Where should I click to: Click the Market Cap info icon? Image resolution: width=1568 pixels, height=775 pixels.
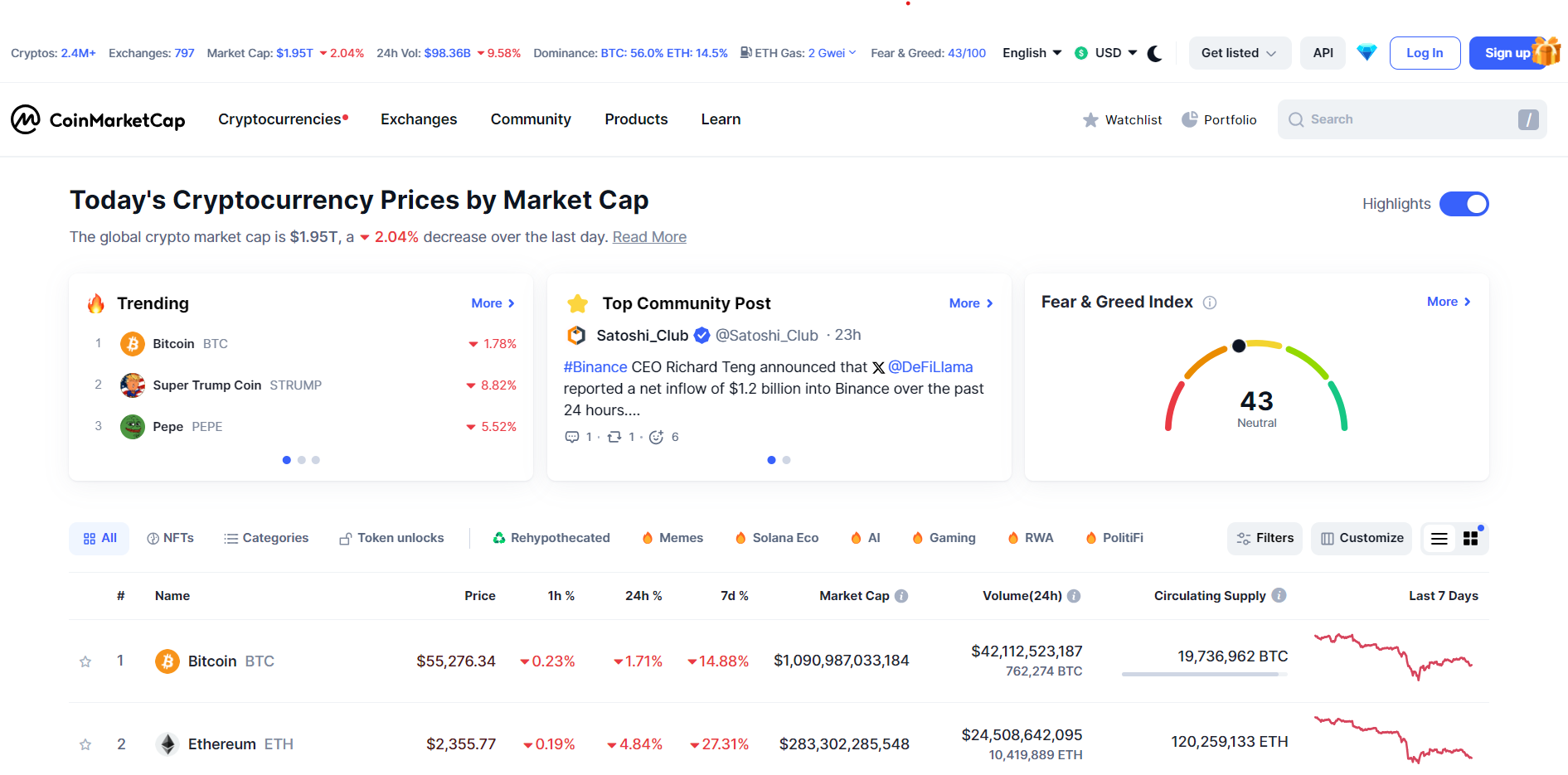click(901, 596)
